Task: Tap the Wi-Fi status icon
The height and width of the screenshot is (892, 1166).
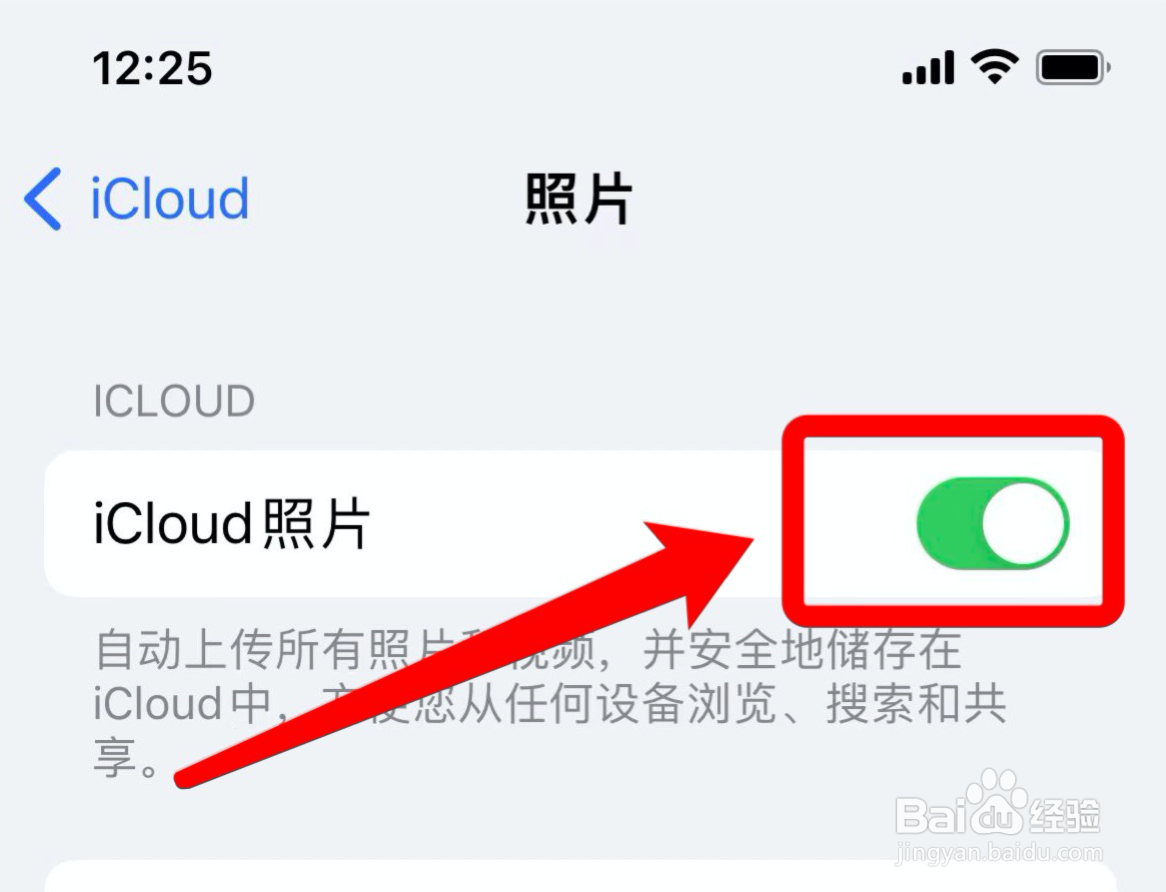Action: (995, 67)
